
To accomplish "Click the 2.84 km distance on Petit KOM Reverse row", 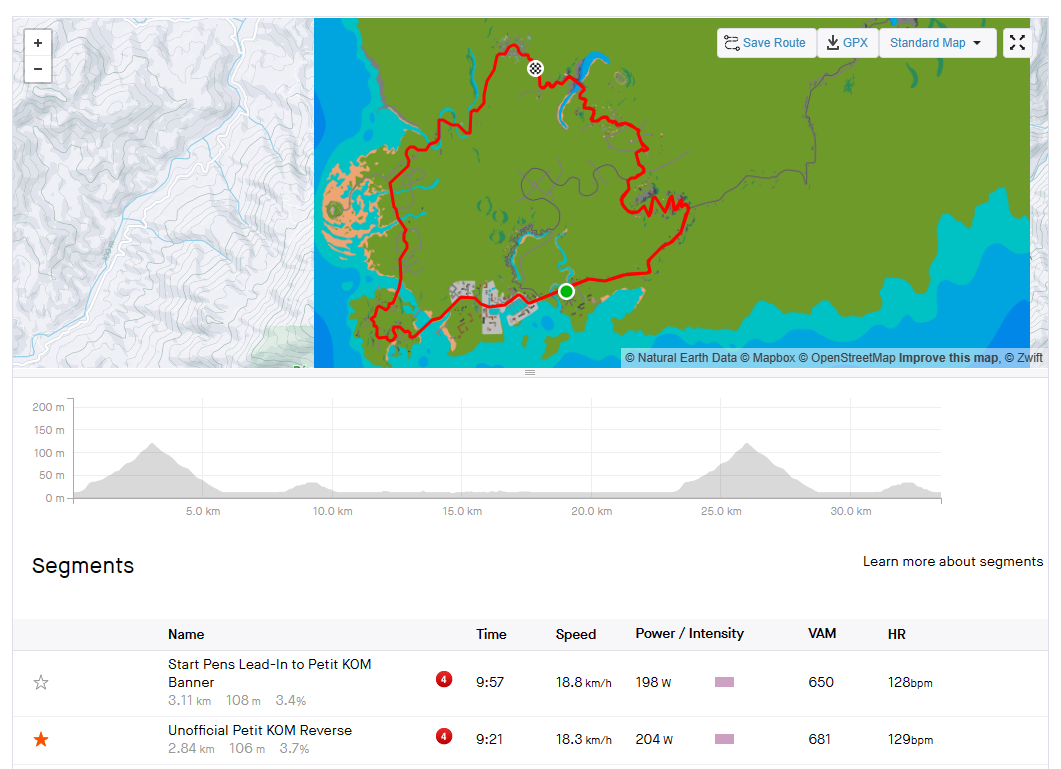I will pyautogui.click(x=191, y=749).
